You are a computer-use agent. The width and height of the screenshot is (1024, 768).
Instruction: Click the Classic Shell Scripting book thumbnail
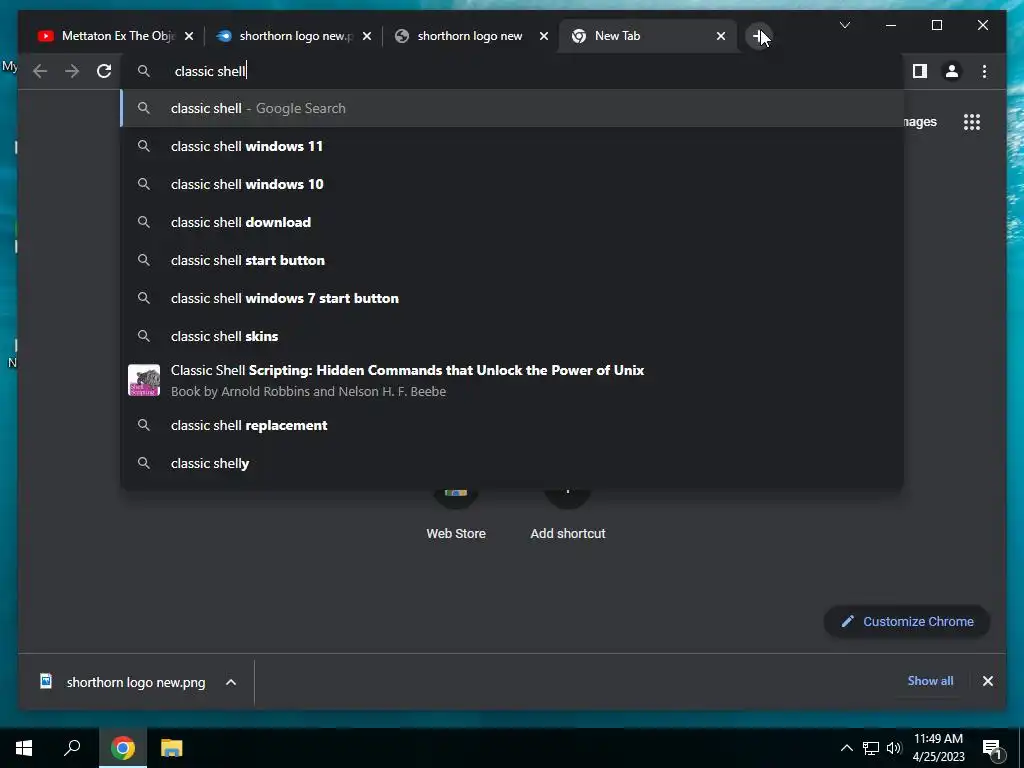(144, 380)
